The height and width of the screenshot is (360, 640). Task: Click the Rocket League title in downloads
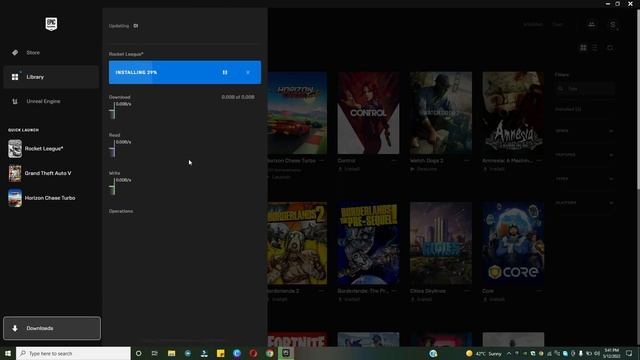pos(126,54)
